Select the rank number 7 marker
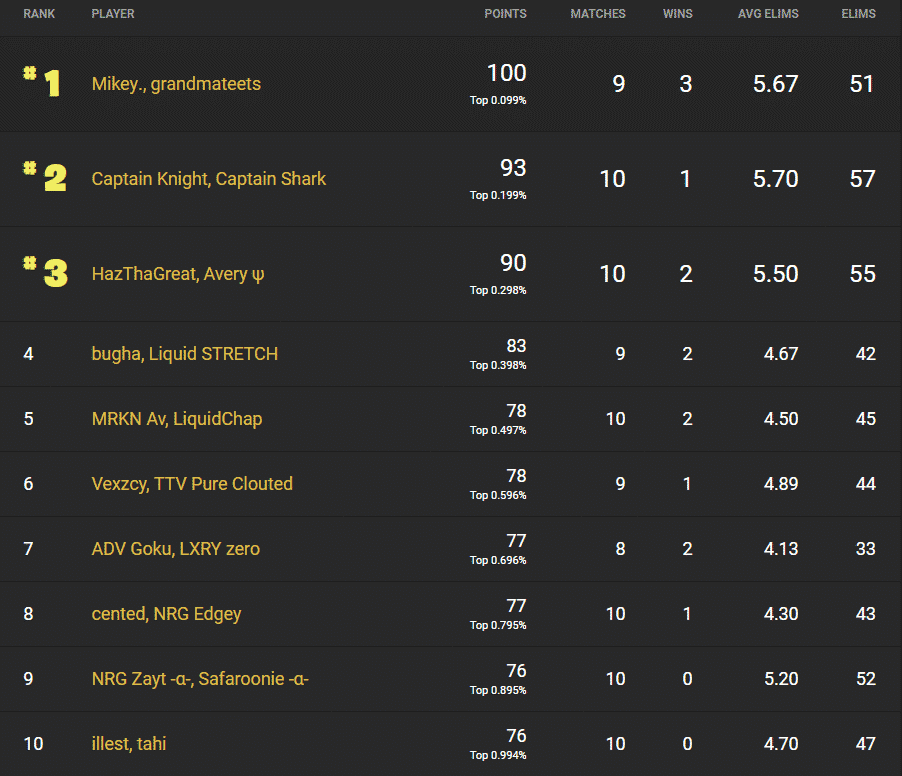This screenshot has width=902, height=776. pyautogui.click(x=28, y=548)
